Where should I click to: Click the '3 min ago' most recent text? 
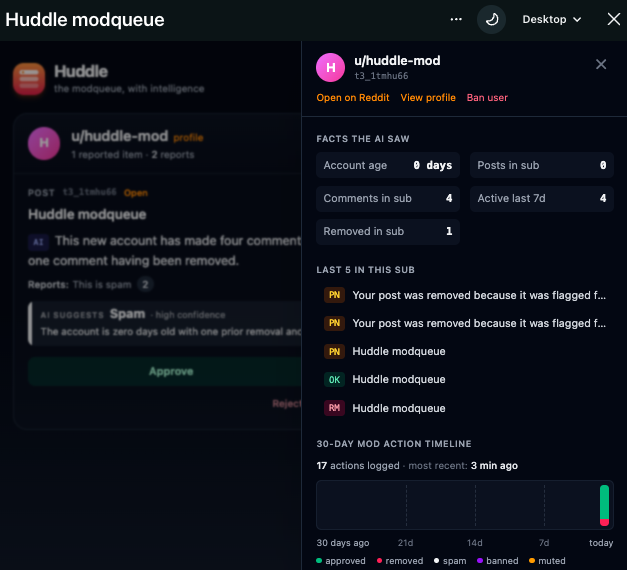click(494, 466)
